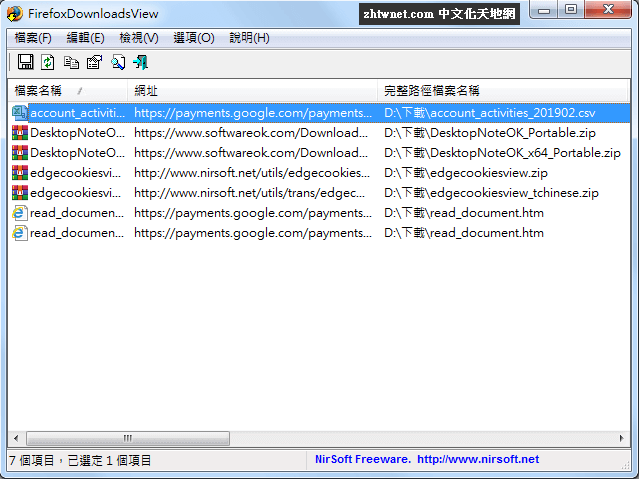Click the nirsoft.net/utils/trans/edgec URL cell
Screen dimensions: 639x479
tap(249, 193)
